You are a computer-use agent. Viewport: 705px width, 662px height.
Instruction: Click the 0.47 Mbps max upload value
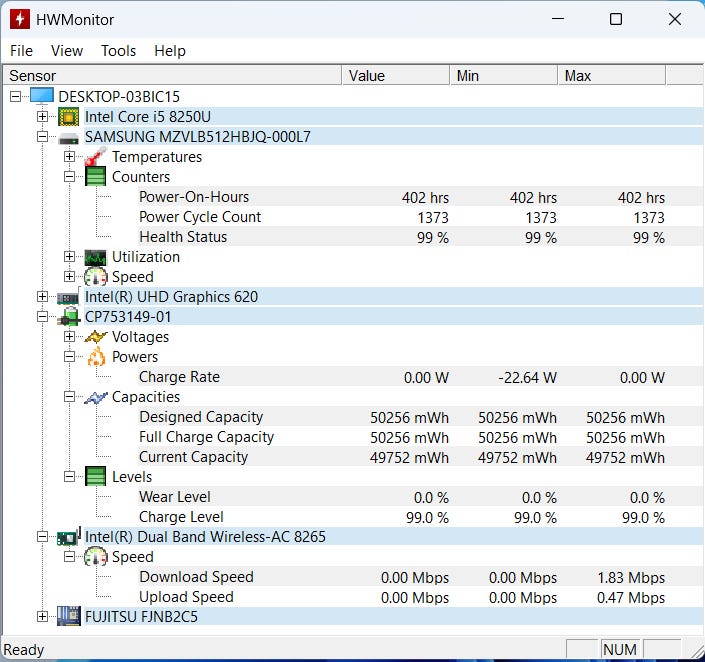(631, 598)
